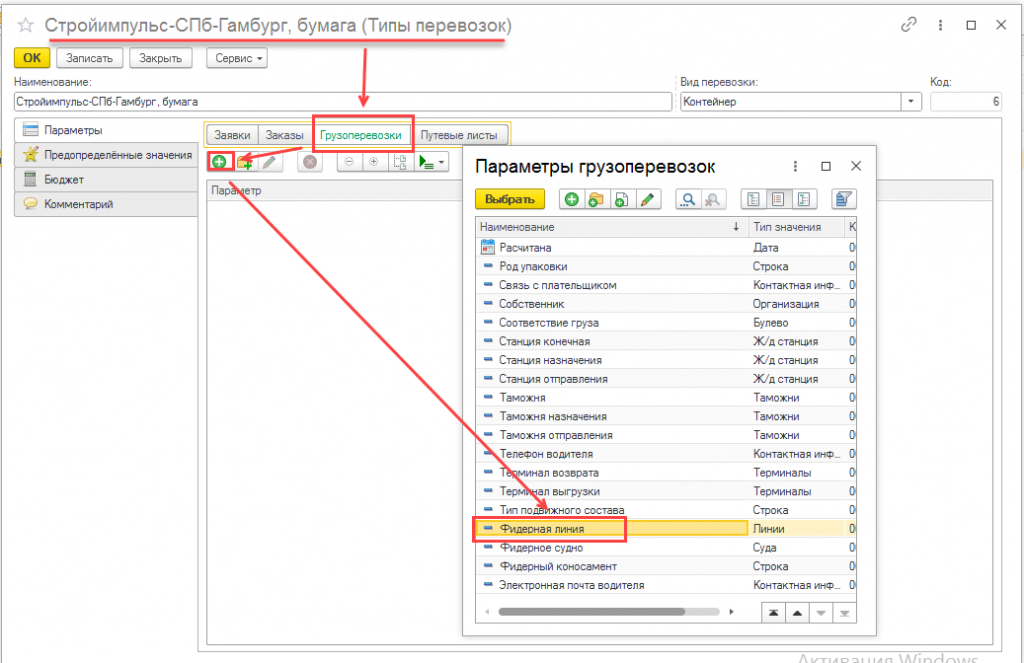Image resolution: width=1024 pixels, height=663 pixels.
Task: Select the Станция конечная row
Action: tap(665, 342)
